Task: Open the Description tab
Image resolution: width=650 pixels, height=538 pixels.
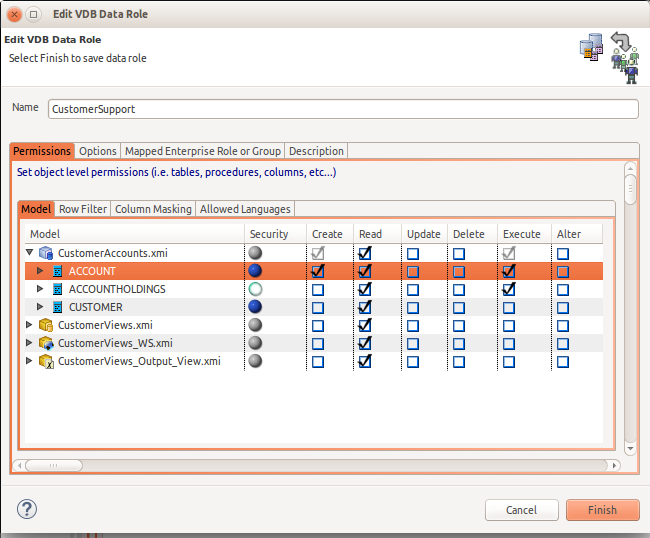Action: point(316,151)
